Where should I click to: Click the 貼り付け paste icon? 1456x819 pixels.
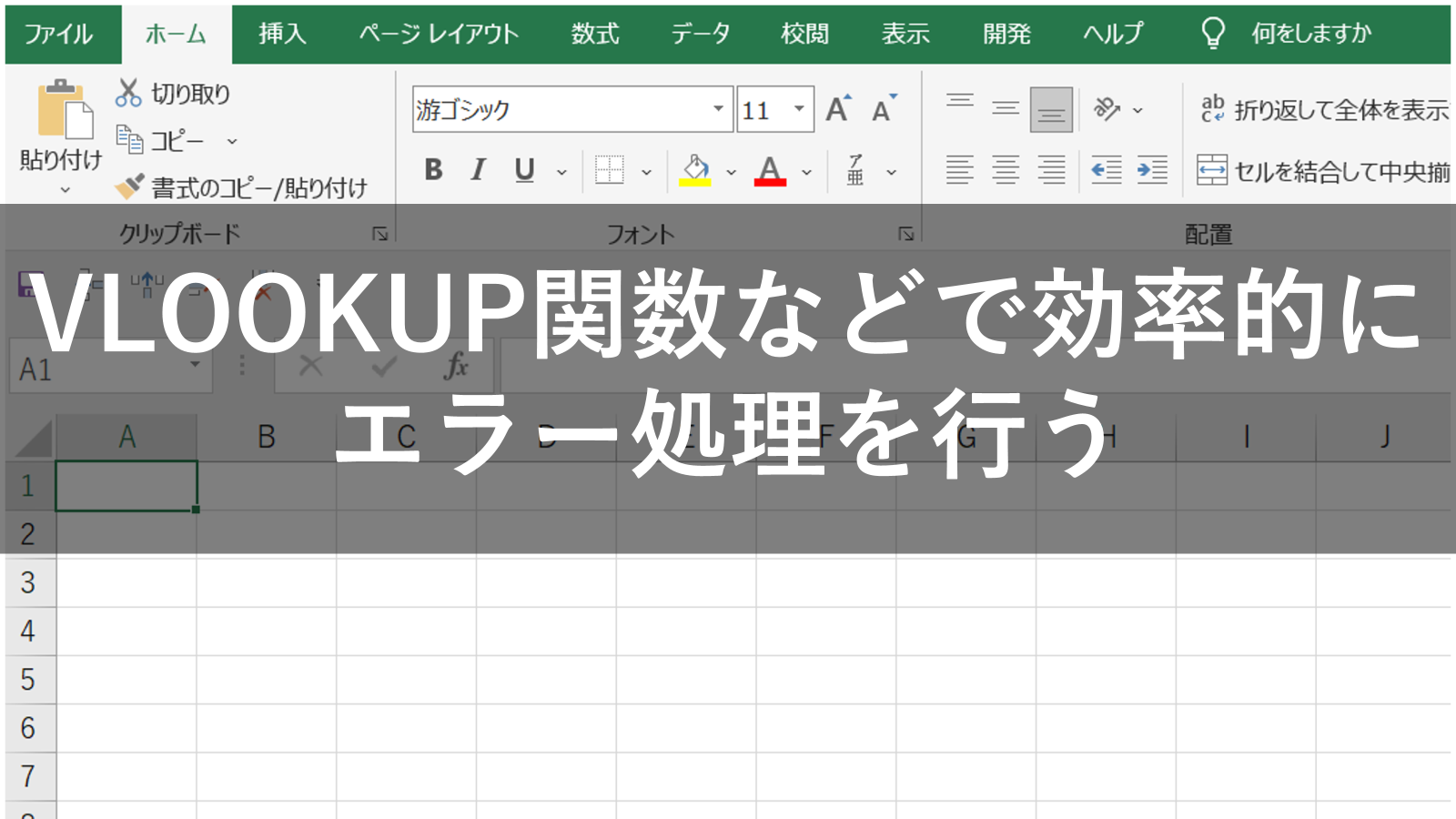(x=65, y=109)
